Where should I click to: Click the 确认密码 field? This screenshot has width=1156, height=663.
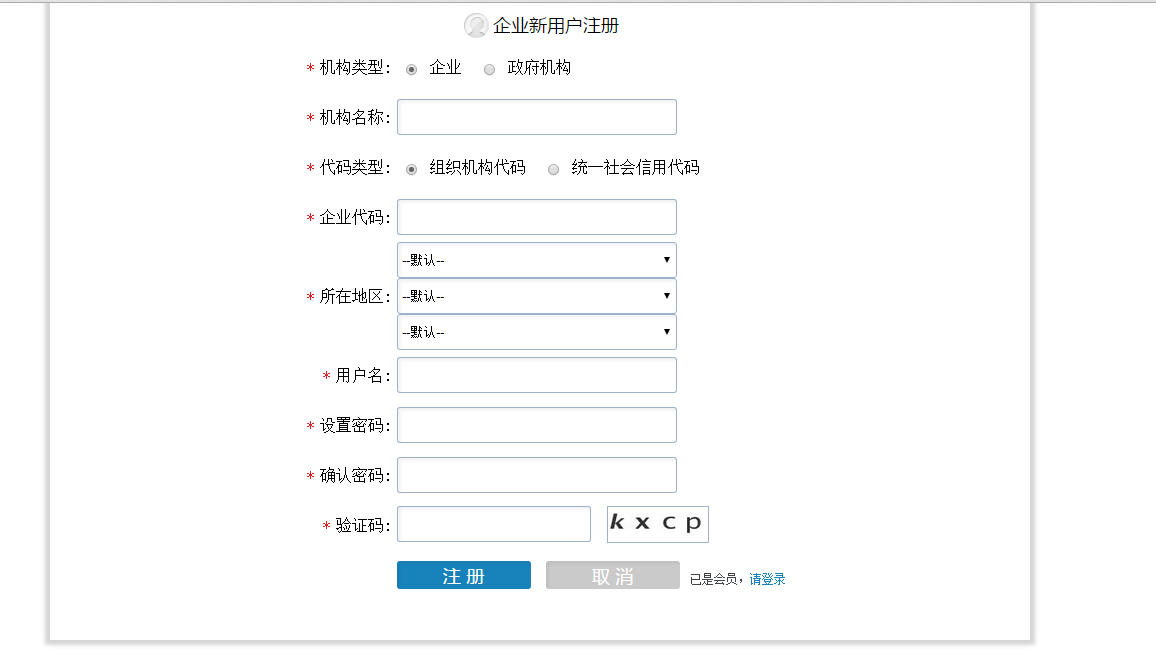coord(536,475)
